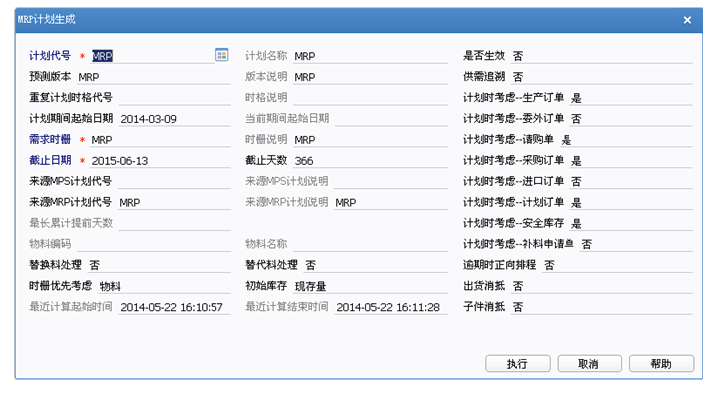Click the 物料名称 field
This screenshot has width=715, height=394.
370,244
